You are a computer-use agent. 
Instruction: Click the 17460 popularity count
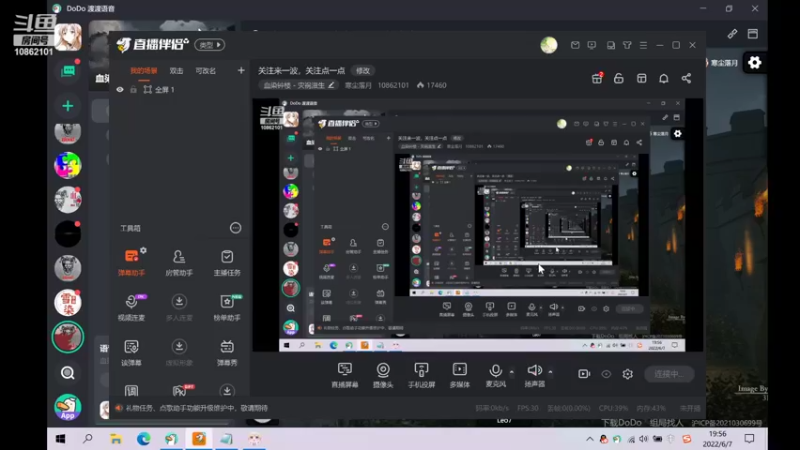tap(432, 85)
